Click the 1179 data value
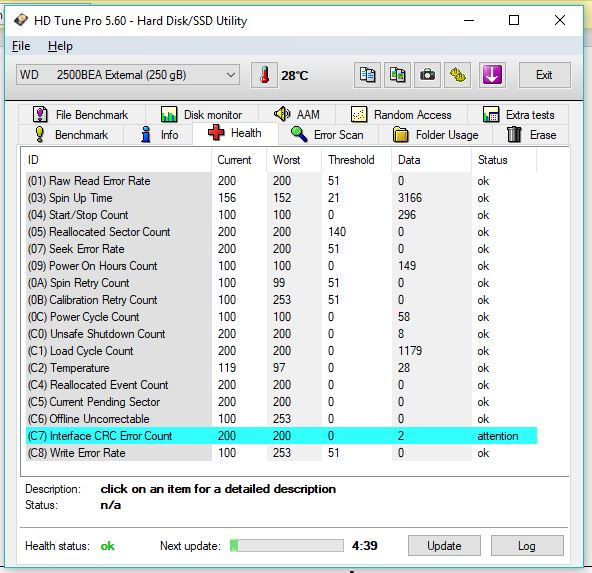 coord(410,351)
